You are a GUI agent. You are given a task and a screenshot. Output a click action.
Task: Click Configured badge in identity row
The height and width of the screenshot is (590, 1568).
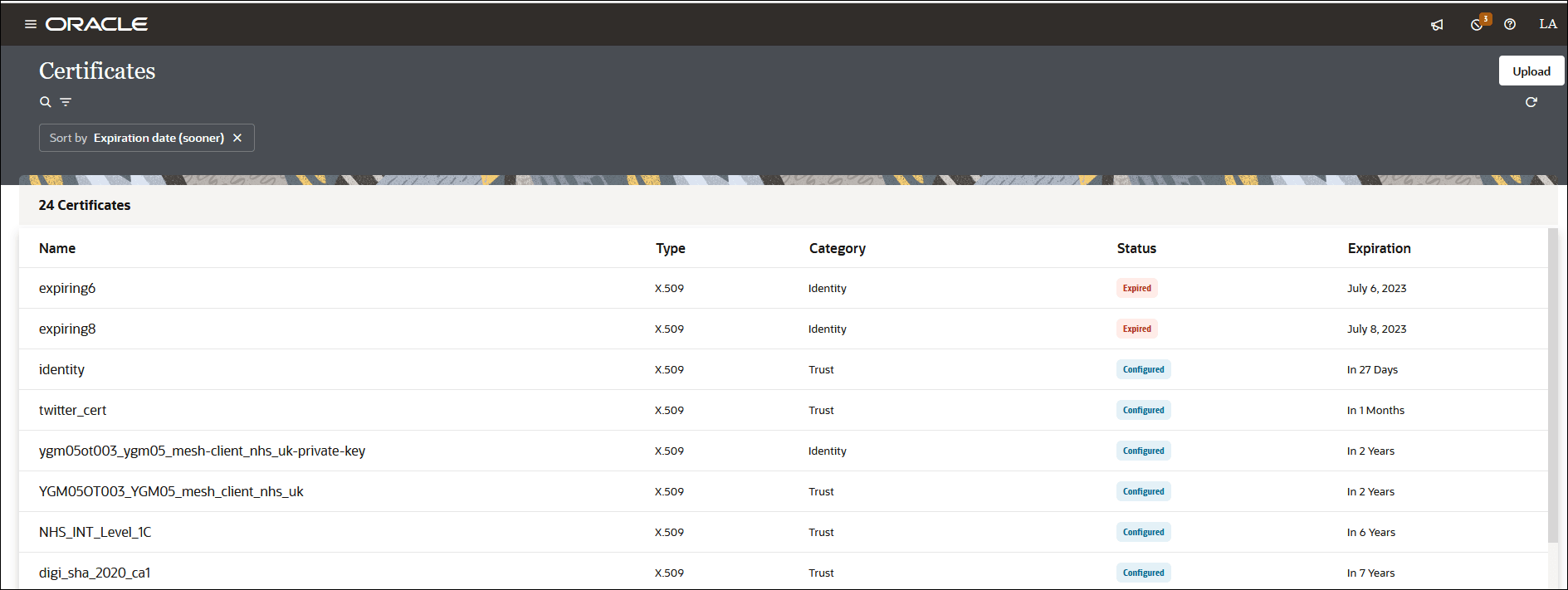click(x=1143, y=369)
